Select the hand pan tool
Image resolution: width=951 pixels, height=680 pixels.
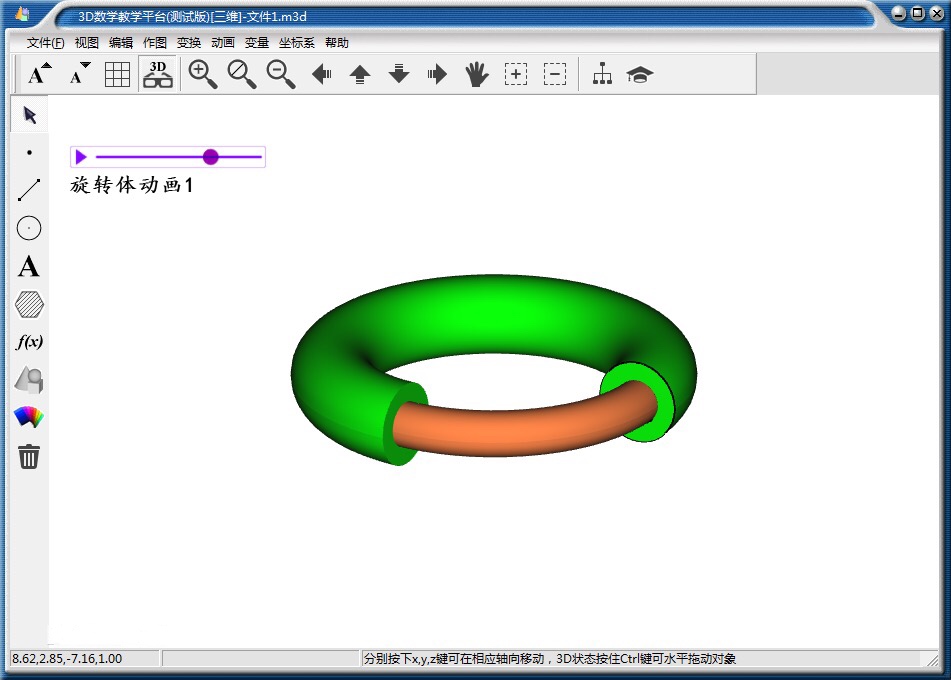476,74
